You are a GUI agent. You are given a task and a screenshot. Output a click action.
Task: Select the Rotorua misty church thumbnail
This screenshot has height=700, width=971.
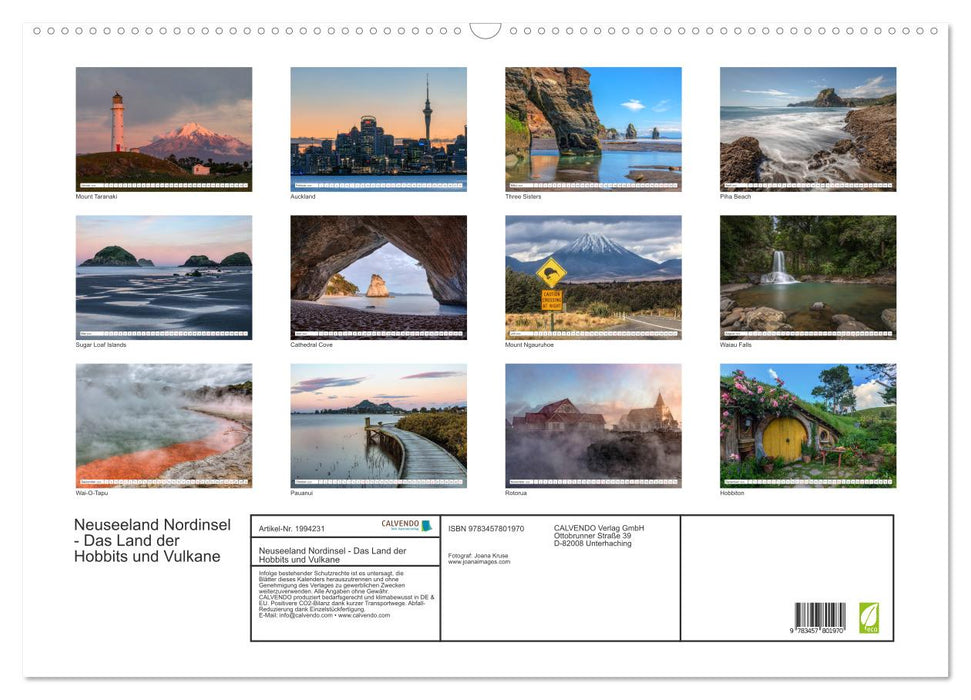(x=593, y=425)
